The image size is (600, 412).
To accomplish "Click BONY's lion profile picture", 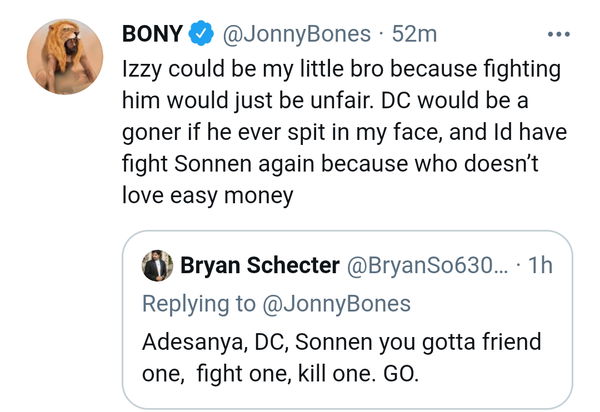I will click(65, 58).
